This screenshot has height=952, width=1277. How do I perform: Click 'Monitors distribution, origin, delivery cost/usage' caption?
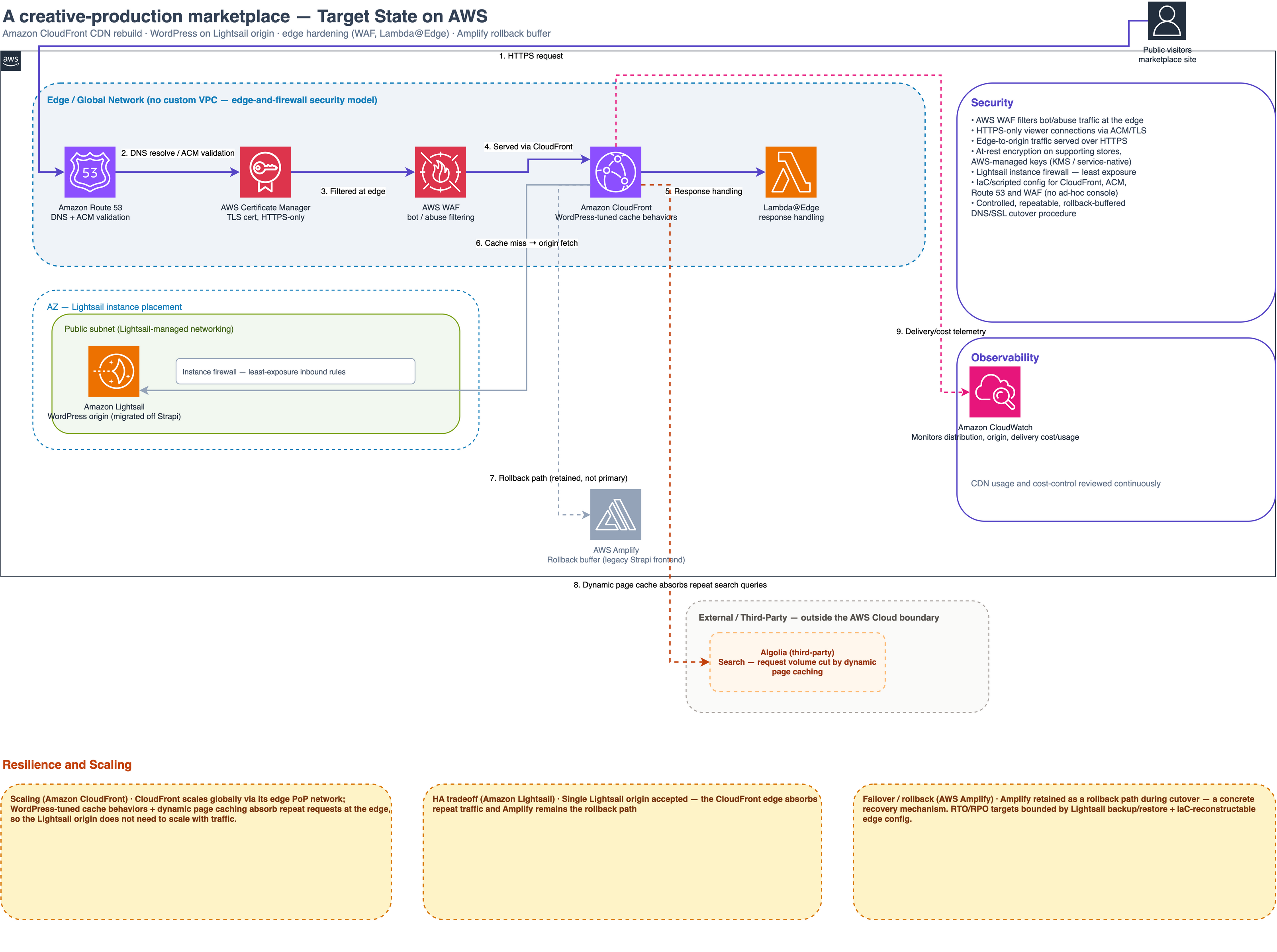point(995,437)
